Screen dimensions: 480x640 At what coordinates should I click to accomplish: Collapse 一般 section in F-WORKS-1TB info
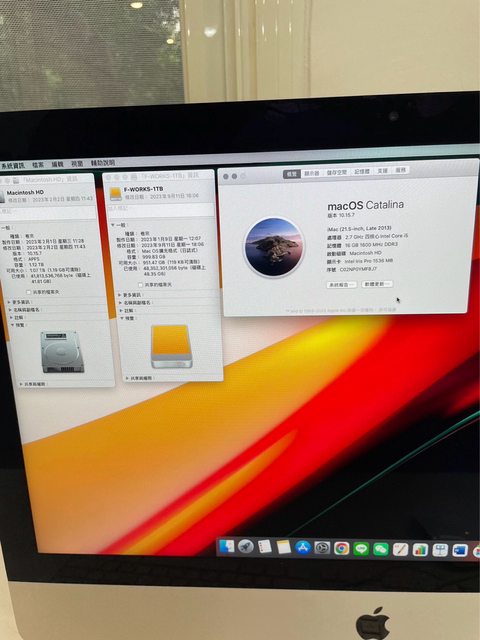[x=112, y=225]
